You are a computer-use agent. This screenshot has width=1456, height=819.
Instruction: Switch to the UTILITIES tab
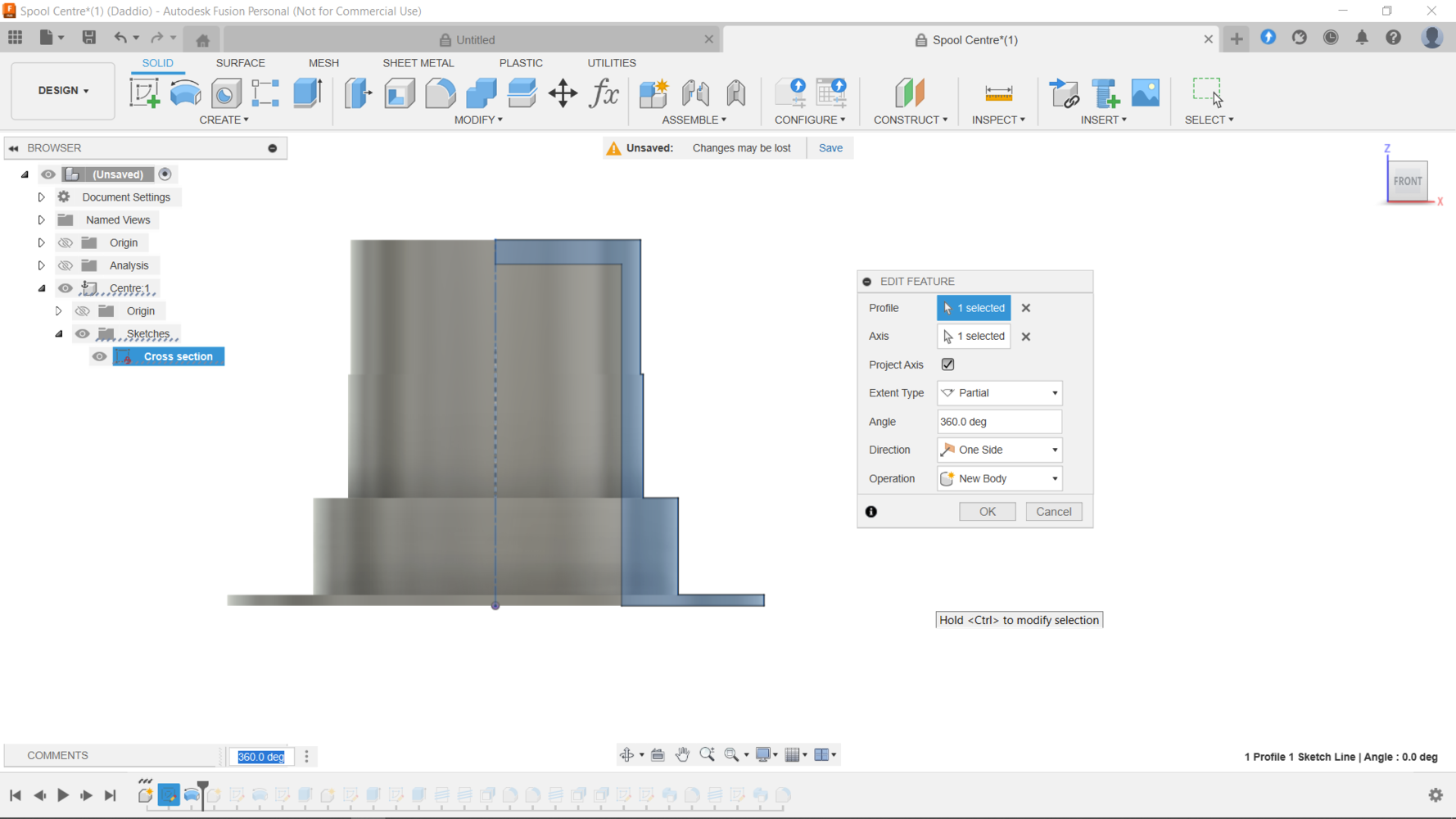coord(612,63)
